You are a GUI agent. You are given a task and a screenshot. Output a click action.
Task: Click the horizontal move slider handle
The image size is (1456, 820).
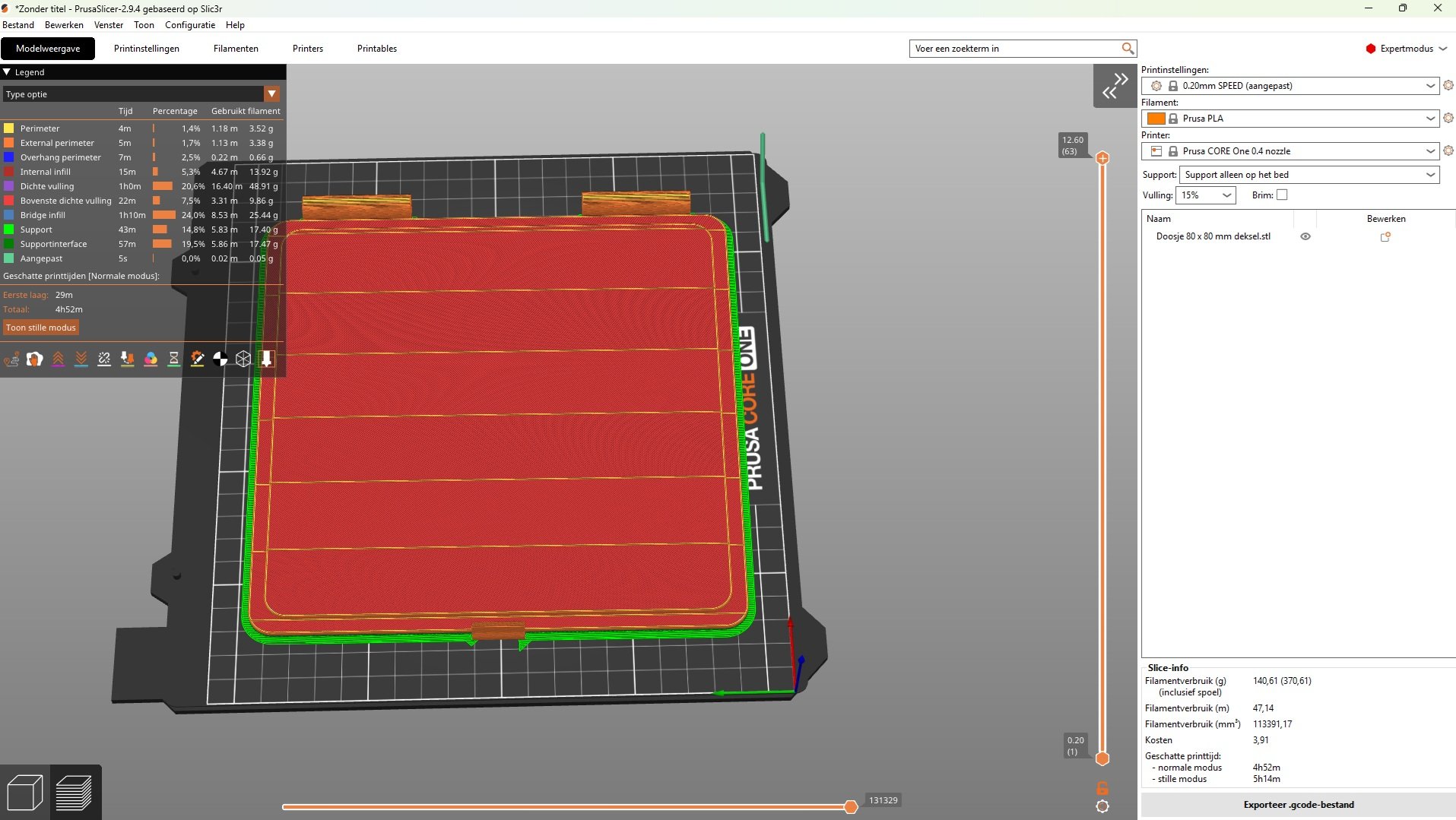[x=851, y=807]
